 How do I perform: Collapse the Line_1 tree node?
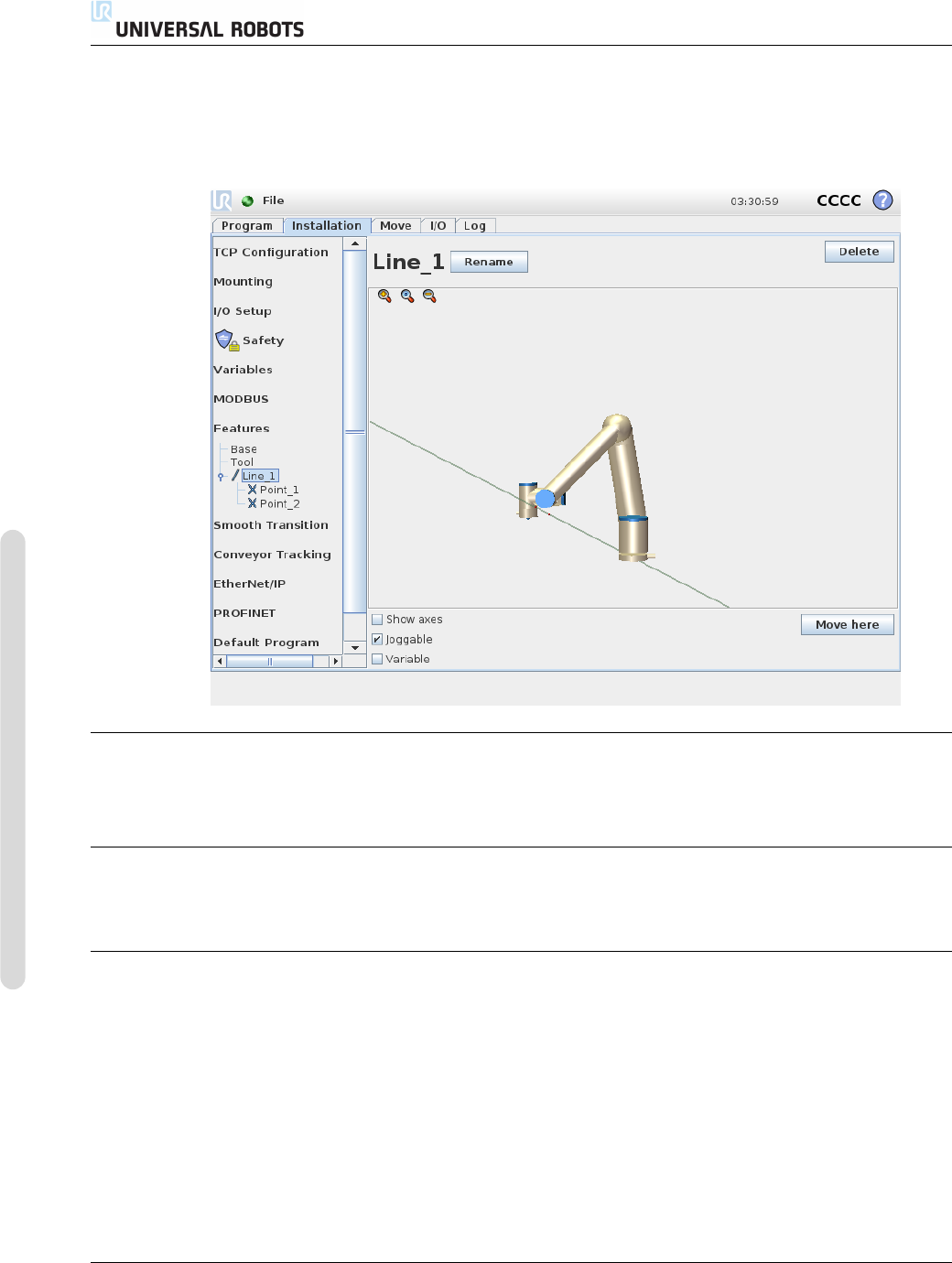(x=221, y=477)
